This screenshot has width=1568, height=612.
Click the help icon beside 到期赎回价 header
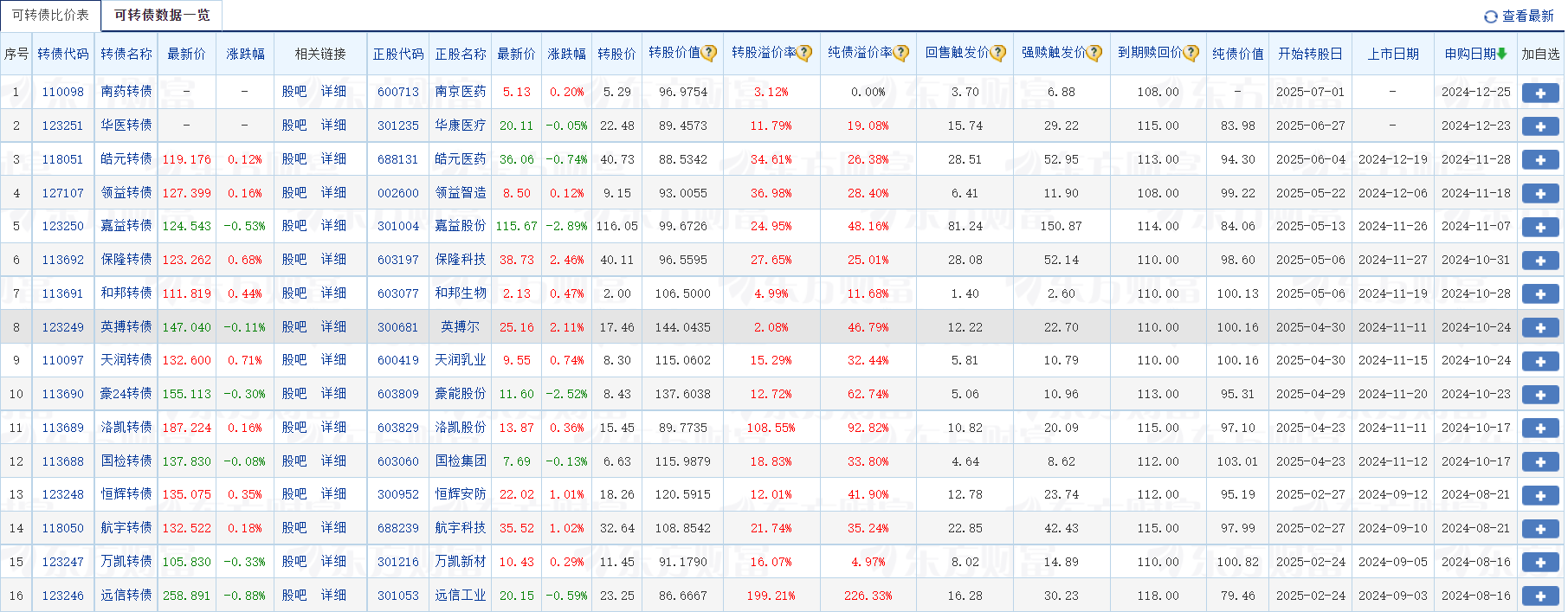(1191, 53)
